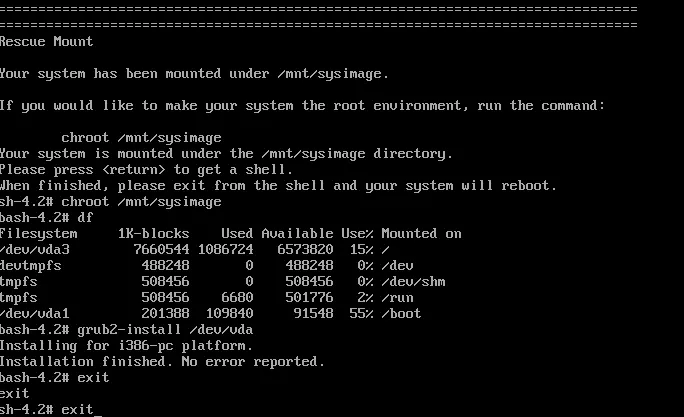This screenshot has height=417, width=684.
Task: Click the "Filesystem" column header
Action: tap(39, 234)
